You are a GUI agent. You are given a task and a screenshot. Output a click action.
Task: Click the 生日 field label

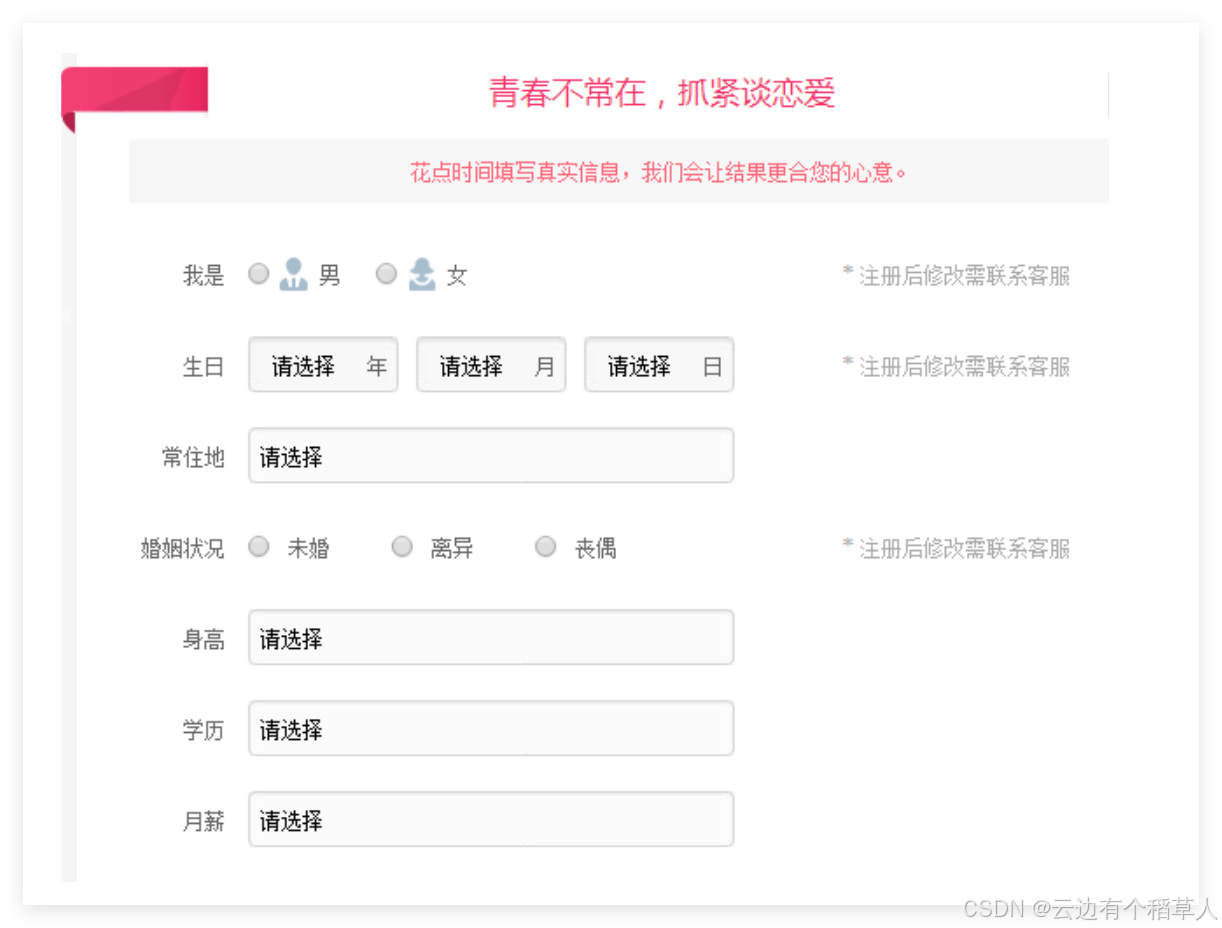click(204, 366)
